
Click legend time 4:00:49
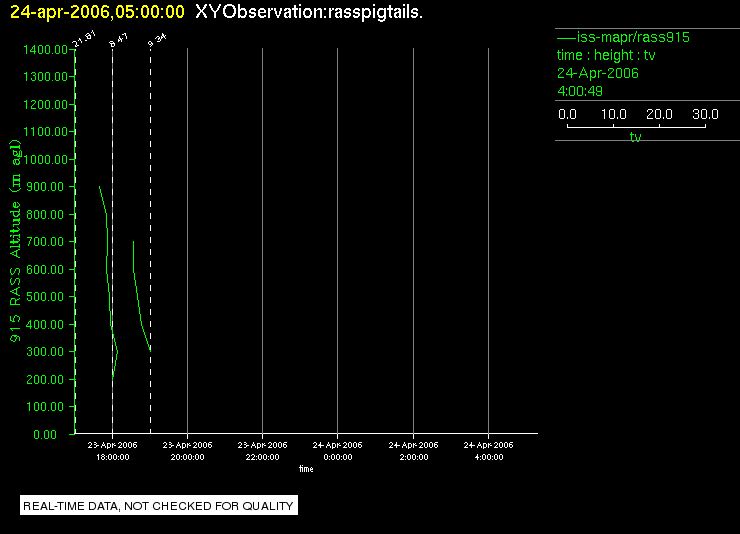pyautogui.click(x=580, y=91)
